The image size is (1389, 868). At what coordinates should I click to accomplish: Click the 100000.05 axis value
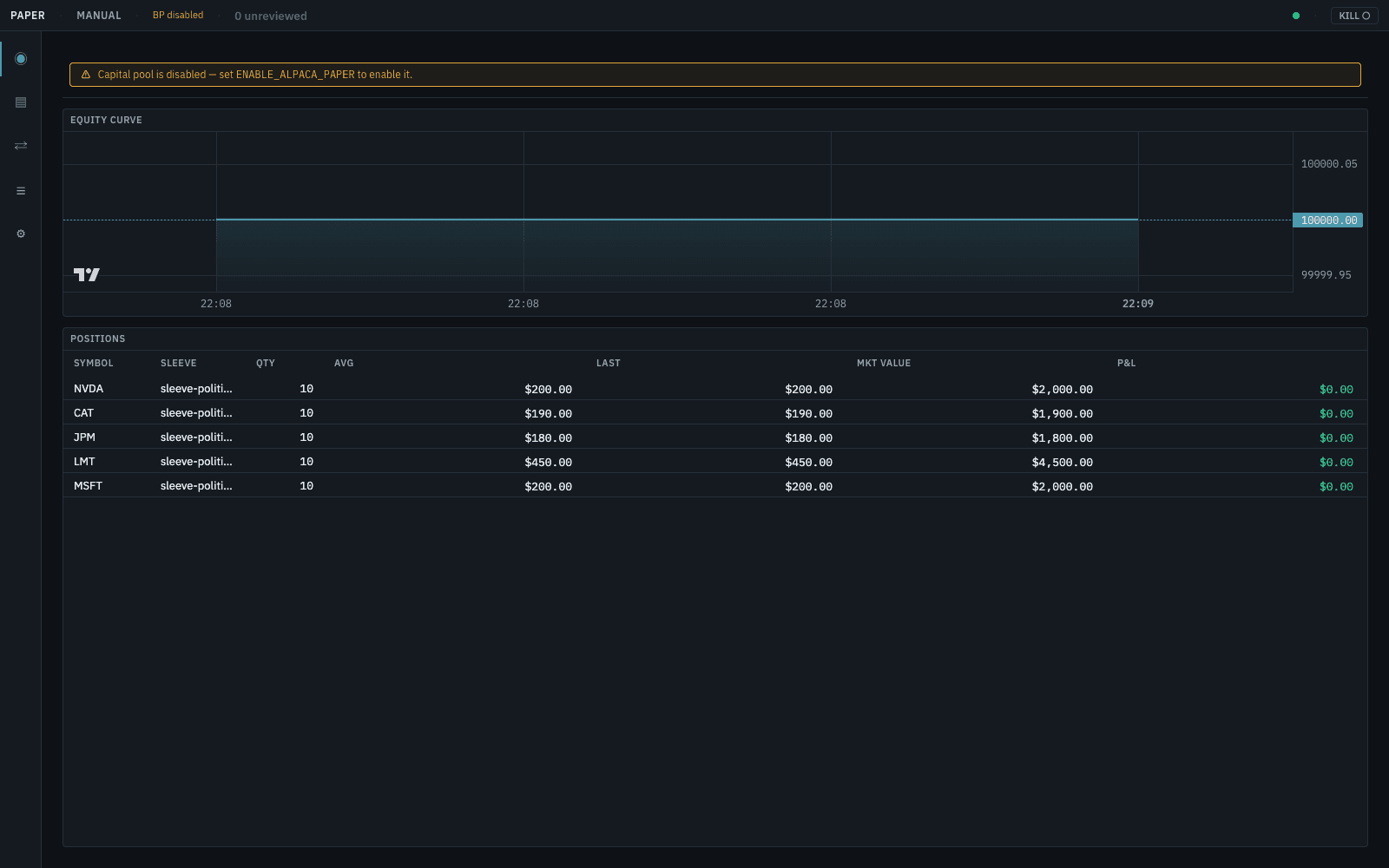click(x=1329, y=164)
